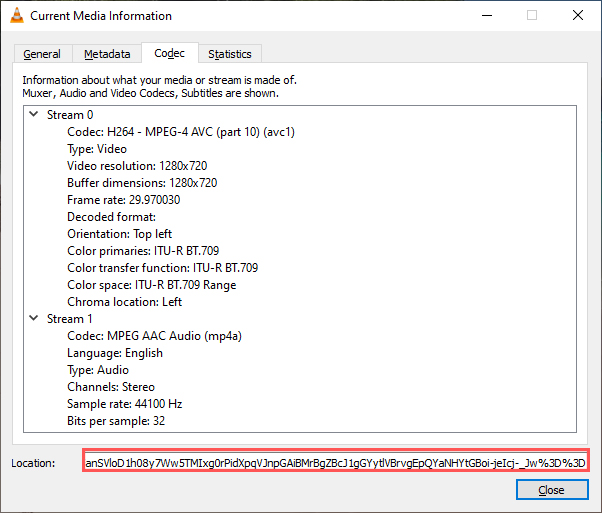602x513 pixels.
Task: Collapse the Stream 1 tree node
Action: (x=34, y=318)
